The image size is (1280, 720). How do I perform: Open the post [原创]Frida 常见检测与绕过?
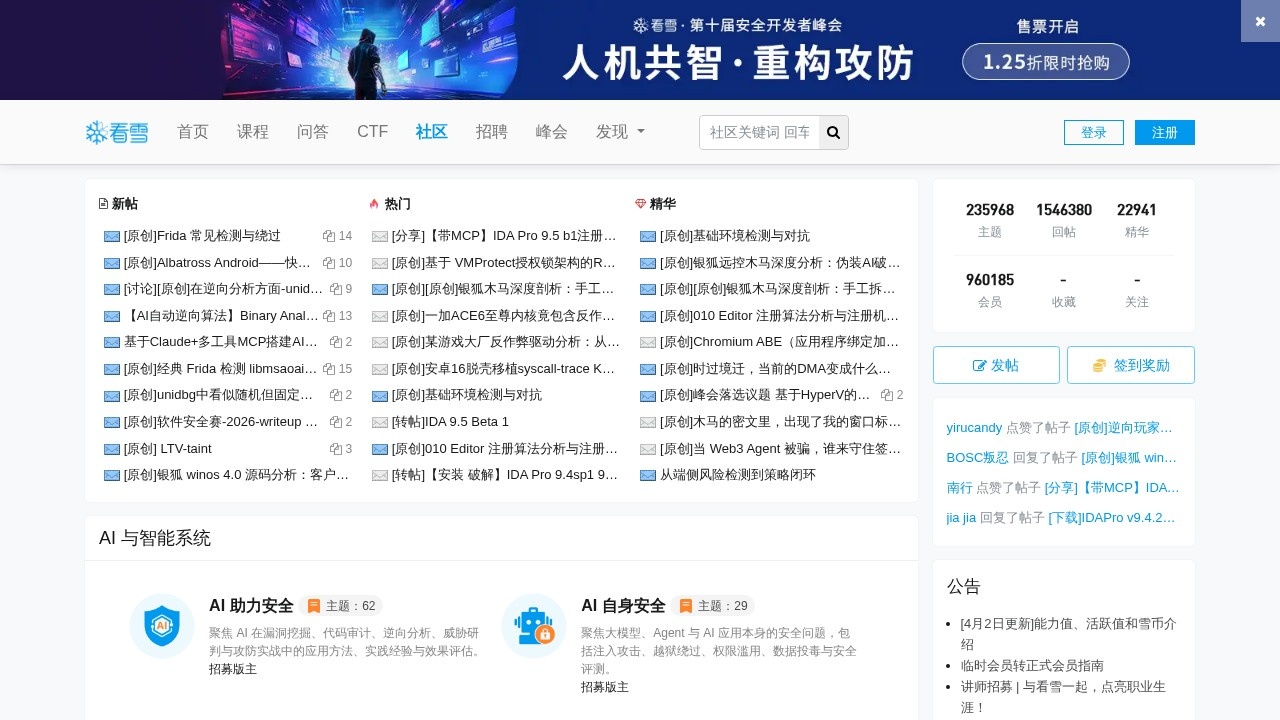tap(202, 236)
